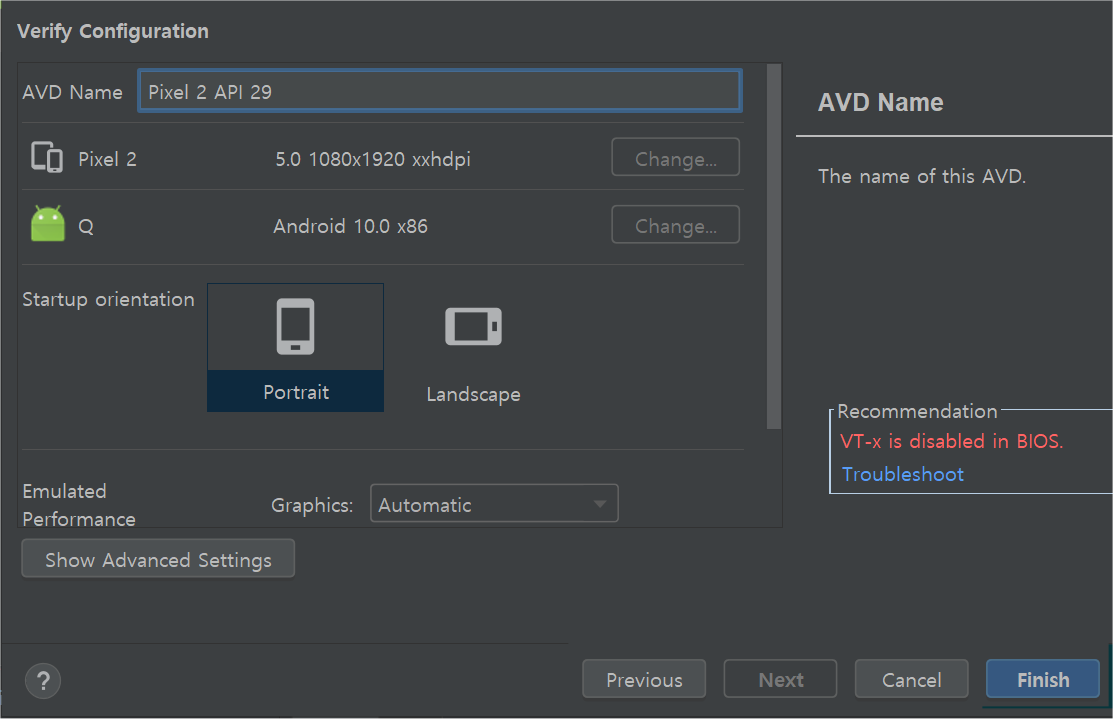
Task: Click the AVD Name text field
Action: click(440, 91)
